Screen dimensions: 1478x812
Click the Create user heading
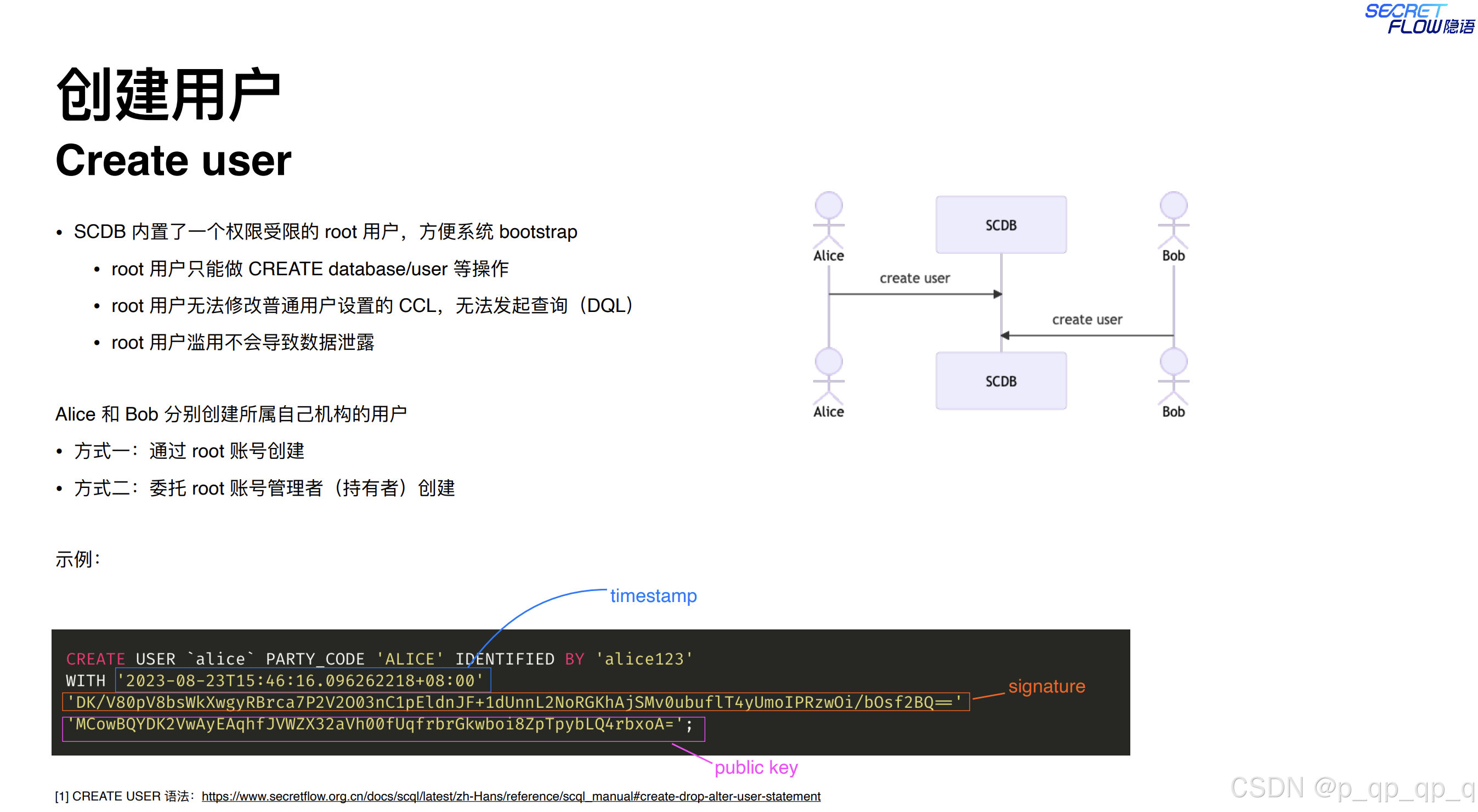[173, 161]
